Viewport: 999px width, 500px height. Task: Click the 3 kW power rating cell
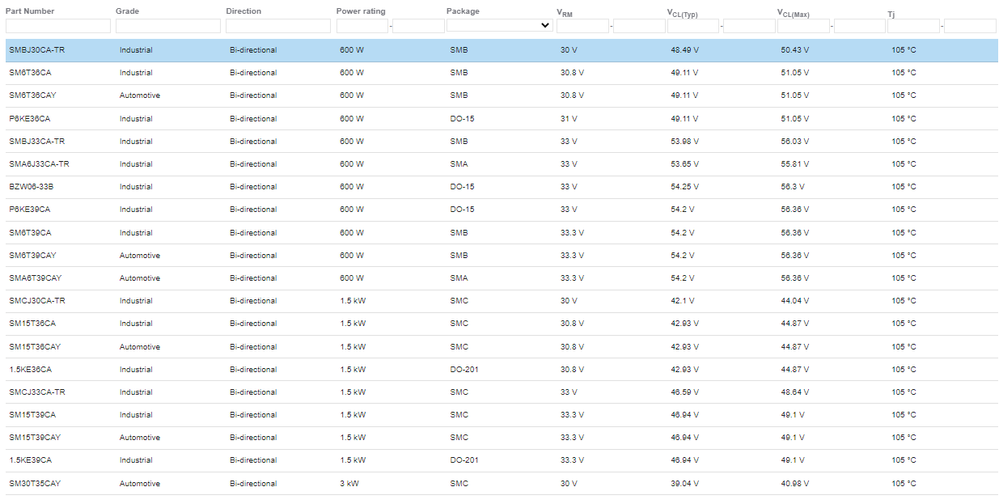[349, 483]
